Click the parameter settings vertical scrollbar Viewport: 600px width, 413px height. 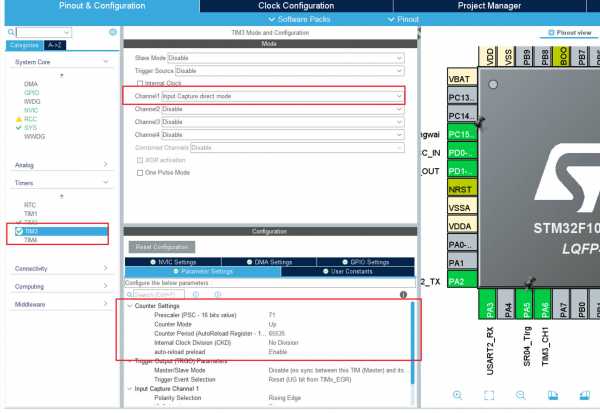412,343
